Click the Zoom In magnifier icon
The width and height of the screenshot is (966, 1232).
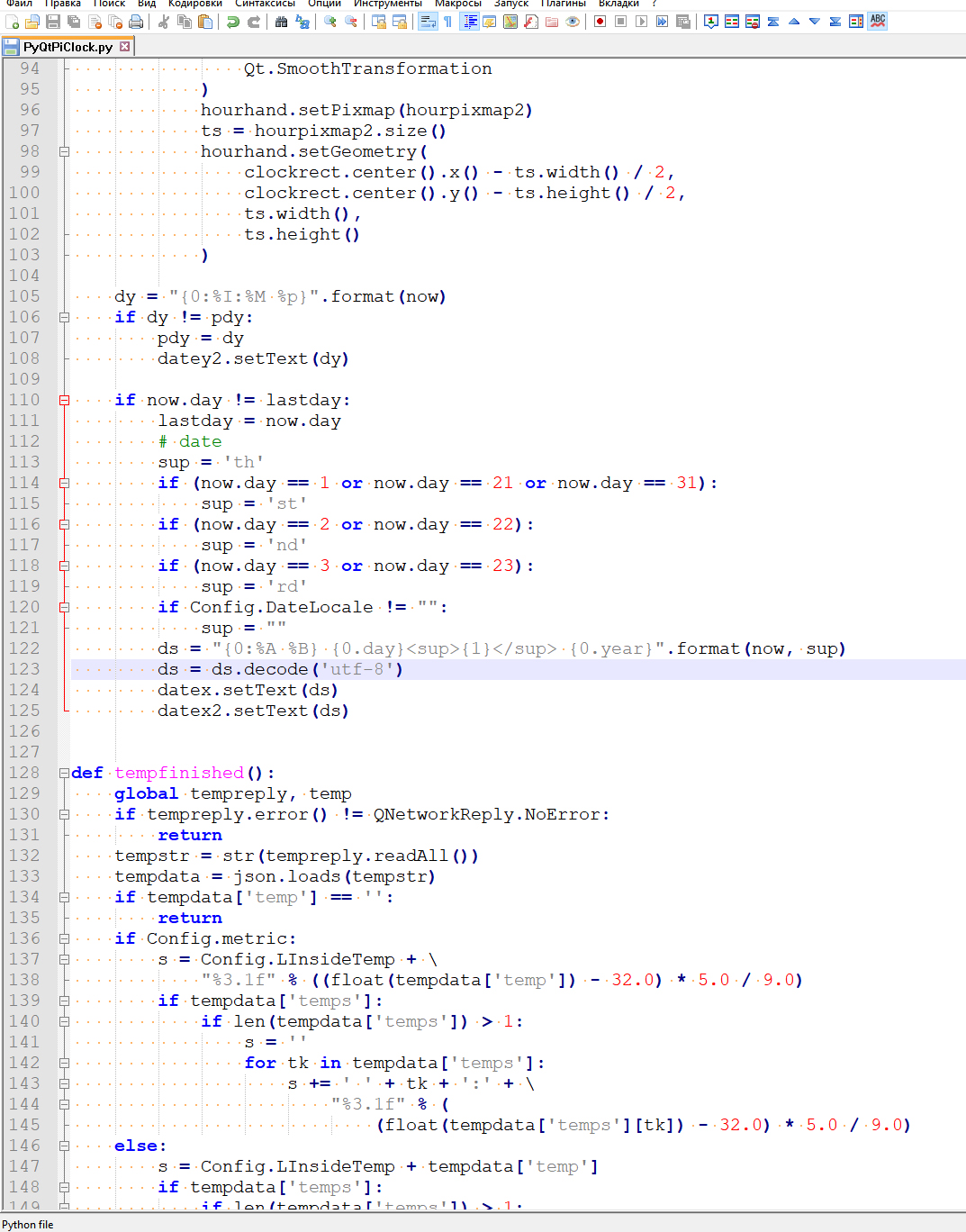(330, 22)
